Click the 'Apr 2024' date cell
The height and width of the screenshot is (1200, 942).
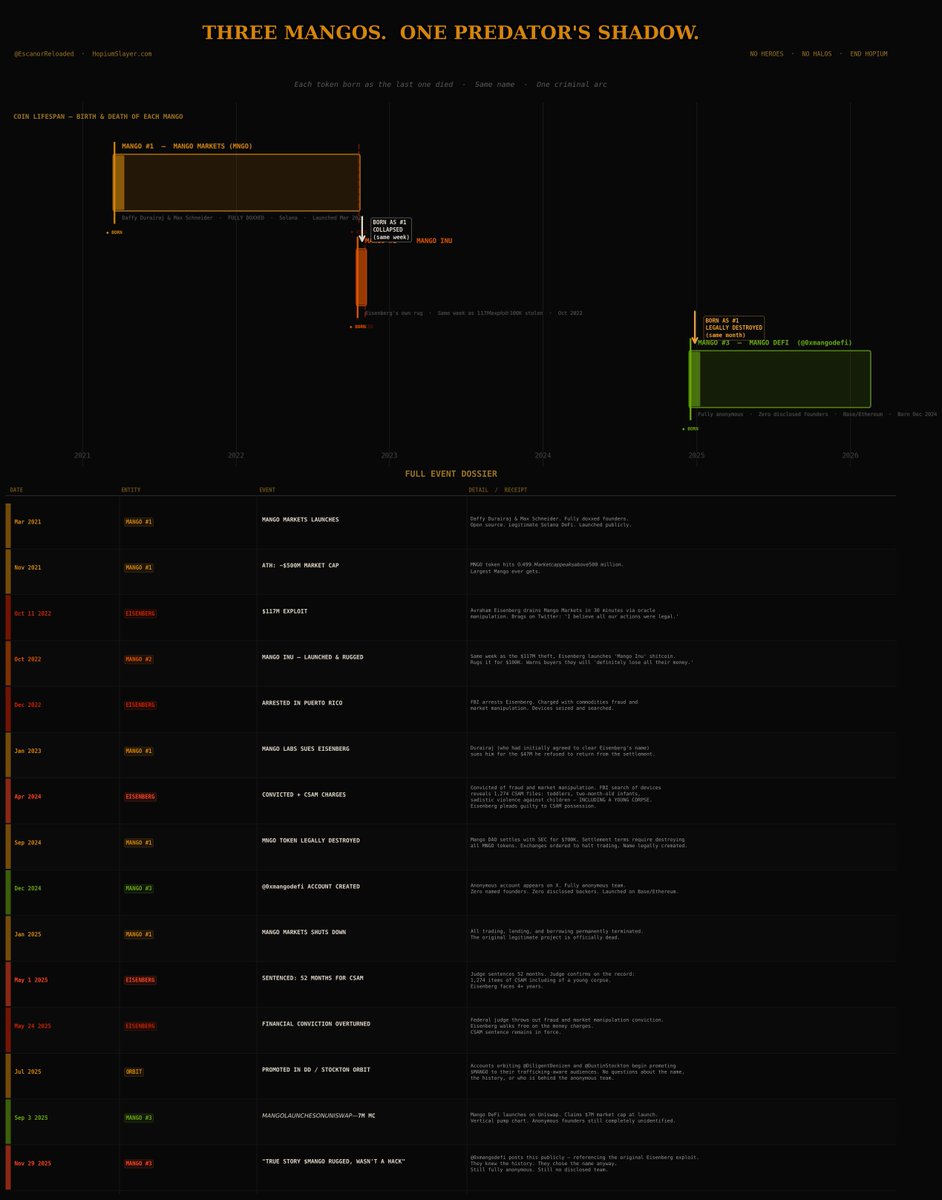click(27, 797)
